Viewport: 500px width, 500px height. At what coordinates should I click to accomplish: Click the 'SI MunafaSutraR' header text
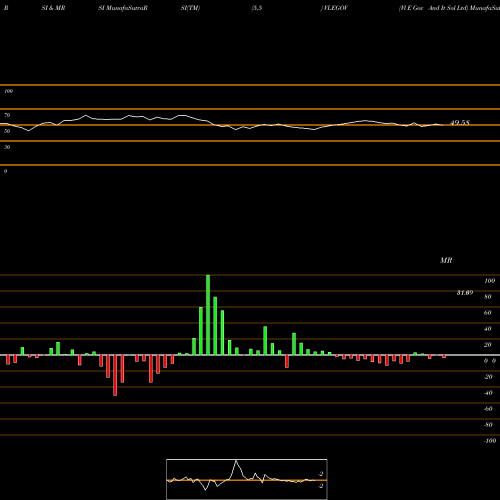pos(123,8)
